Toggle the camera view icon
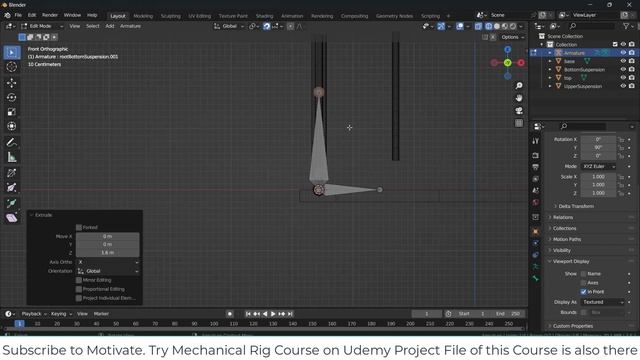Viewport: 640px width, 360px height. pos(519,111)
